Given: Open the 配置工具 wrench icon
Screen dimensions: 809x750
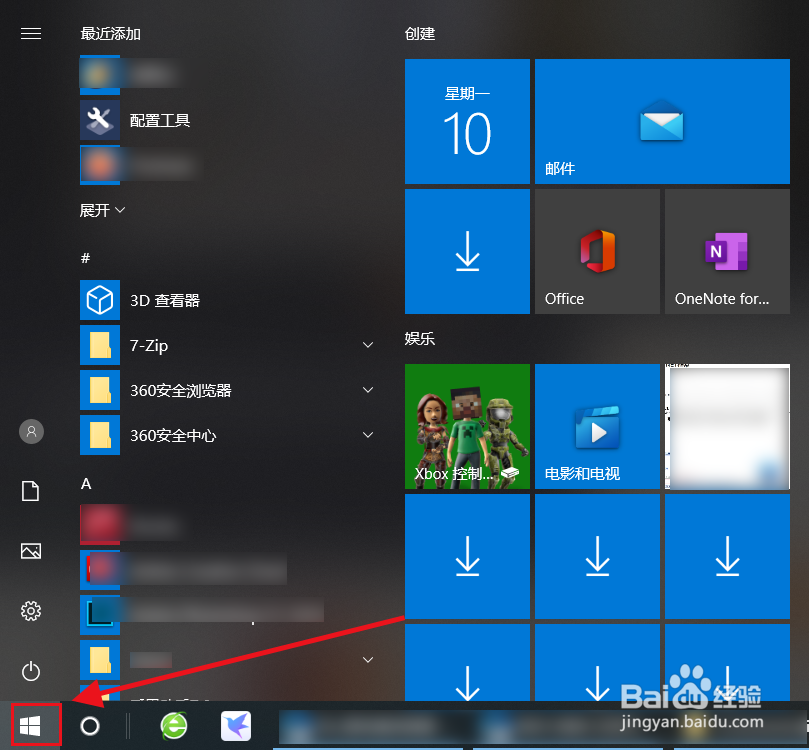Looking at the screenshot, I should 100,120.
